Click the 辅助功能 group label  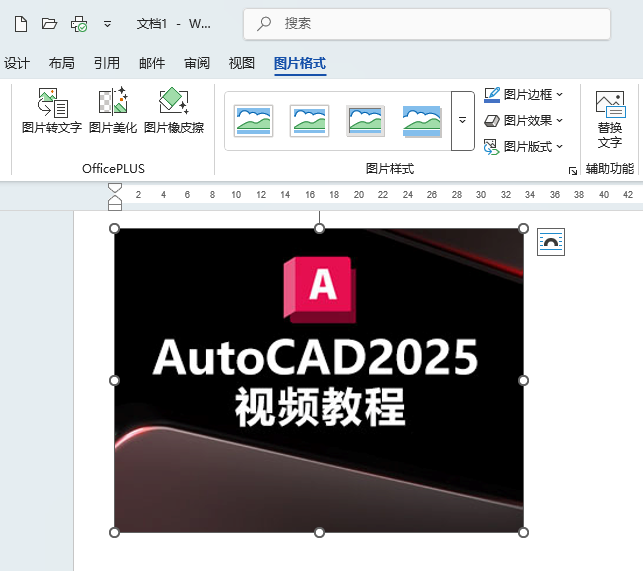[610, 169]
